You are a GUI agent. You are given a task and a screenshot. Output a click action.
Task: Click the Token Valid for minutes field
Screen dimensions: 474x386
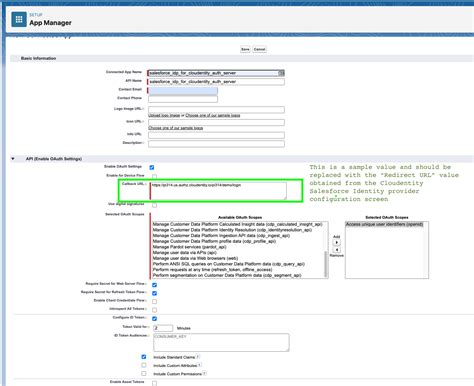163,328
